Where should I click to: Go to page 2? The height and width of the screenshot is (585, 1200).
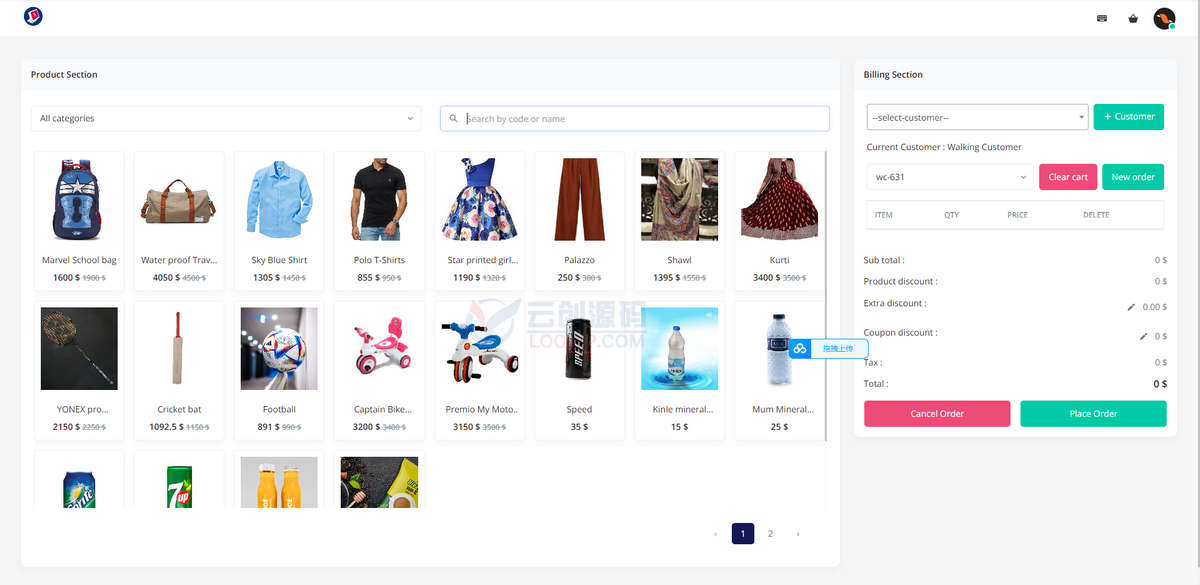pyautogui.click(x=770, y=534)
